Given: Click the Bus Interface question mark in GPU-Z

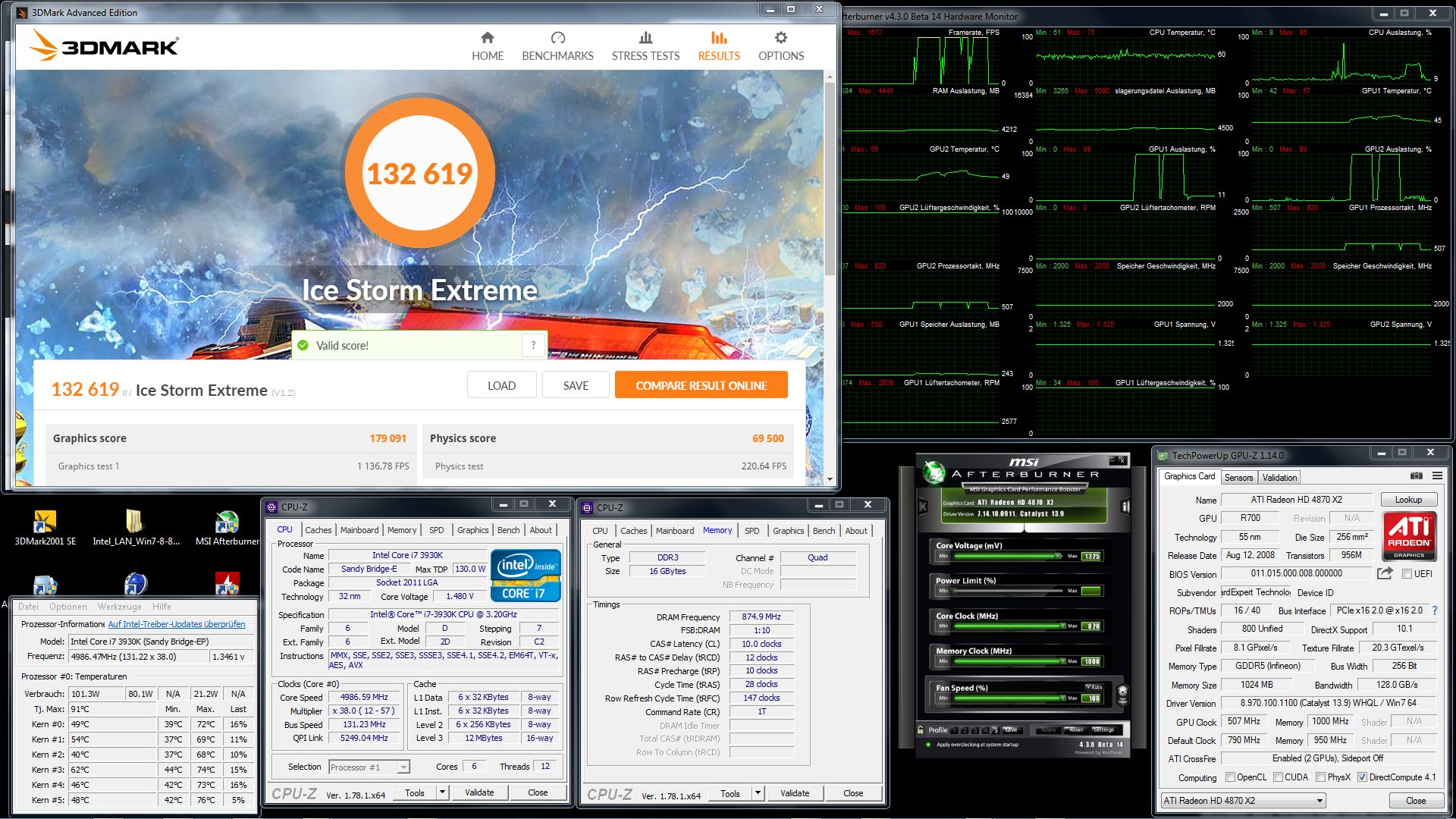Looking at the screenshot, I should [1434, 610].
